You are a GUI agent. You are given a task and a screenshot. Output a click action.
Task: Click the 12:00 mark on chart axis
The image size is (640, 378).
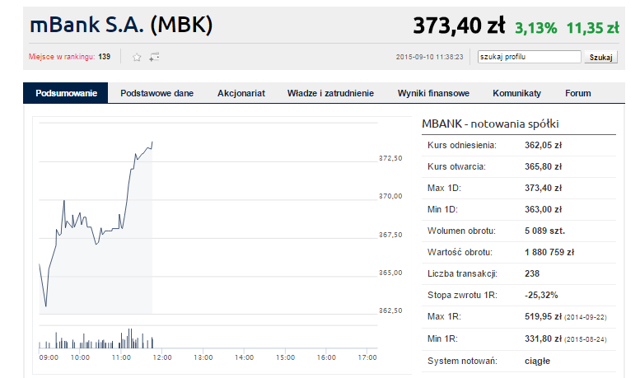point(162,358)
